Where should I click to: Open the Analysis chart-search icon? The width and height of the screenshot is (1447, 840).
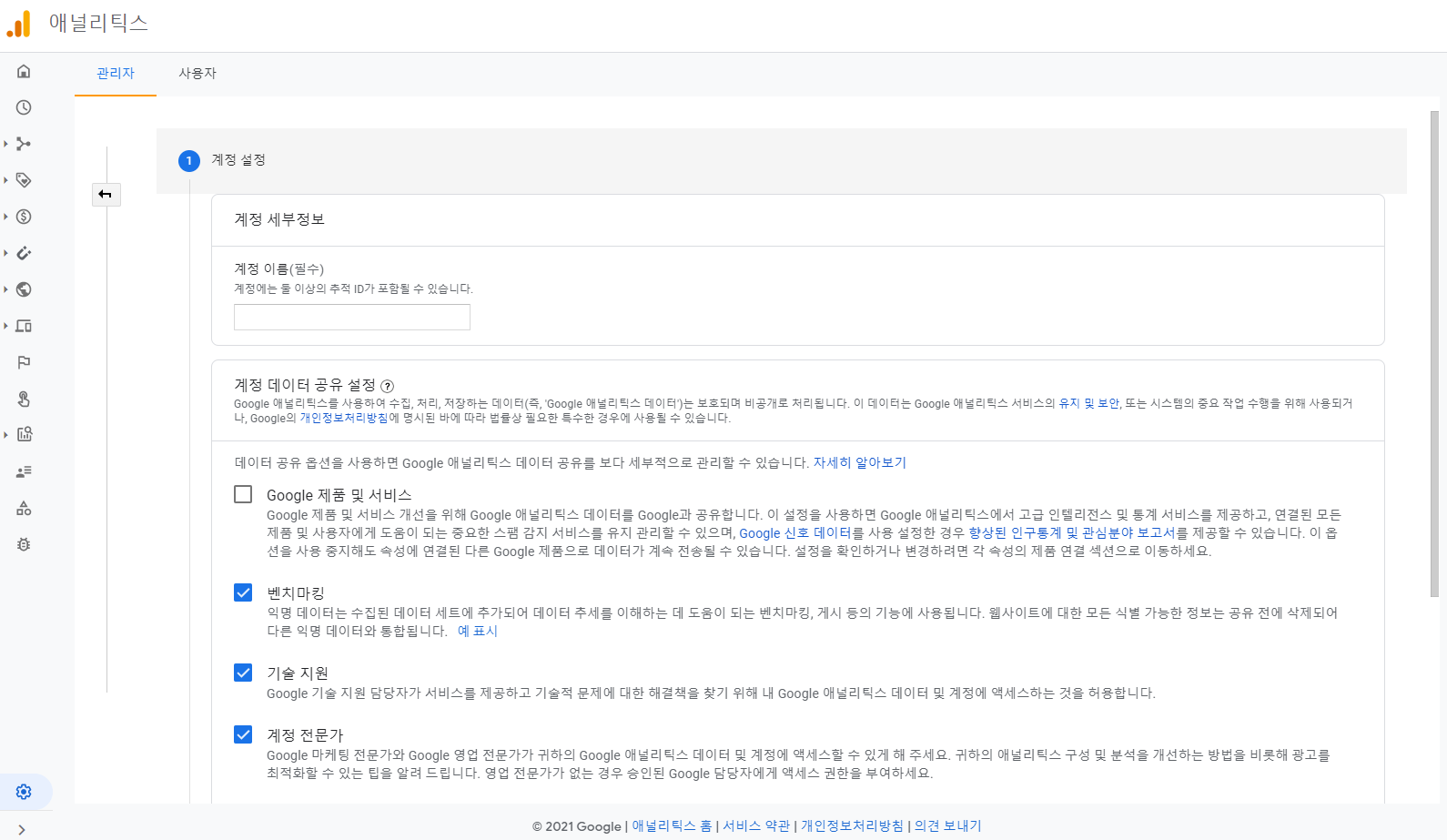(24, 435)
